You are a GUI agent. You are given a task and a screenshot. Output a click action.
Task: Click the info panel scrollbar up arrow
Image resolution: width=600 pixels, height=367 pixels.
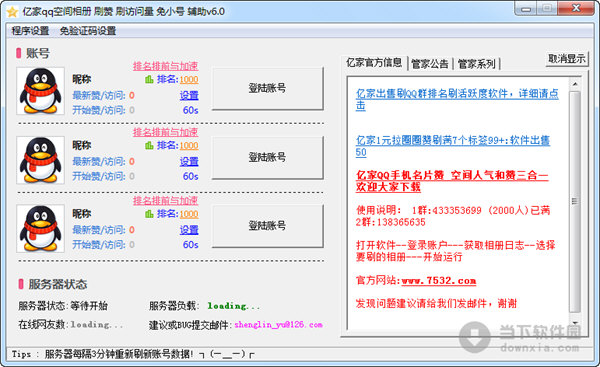click(574, 84)
